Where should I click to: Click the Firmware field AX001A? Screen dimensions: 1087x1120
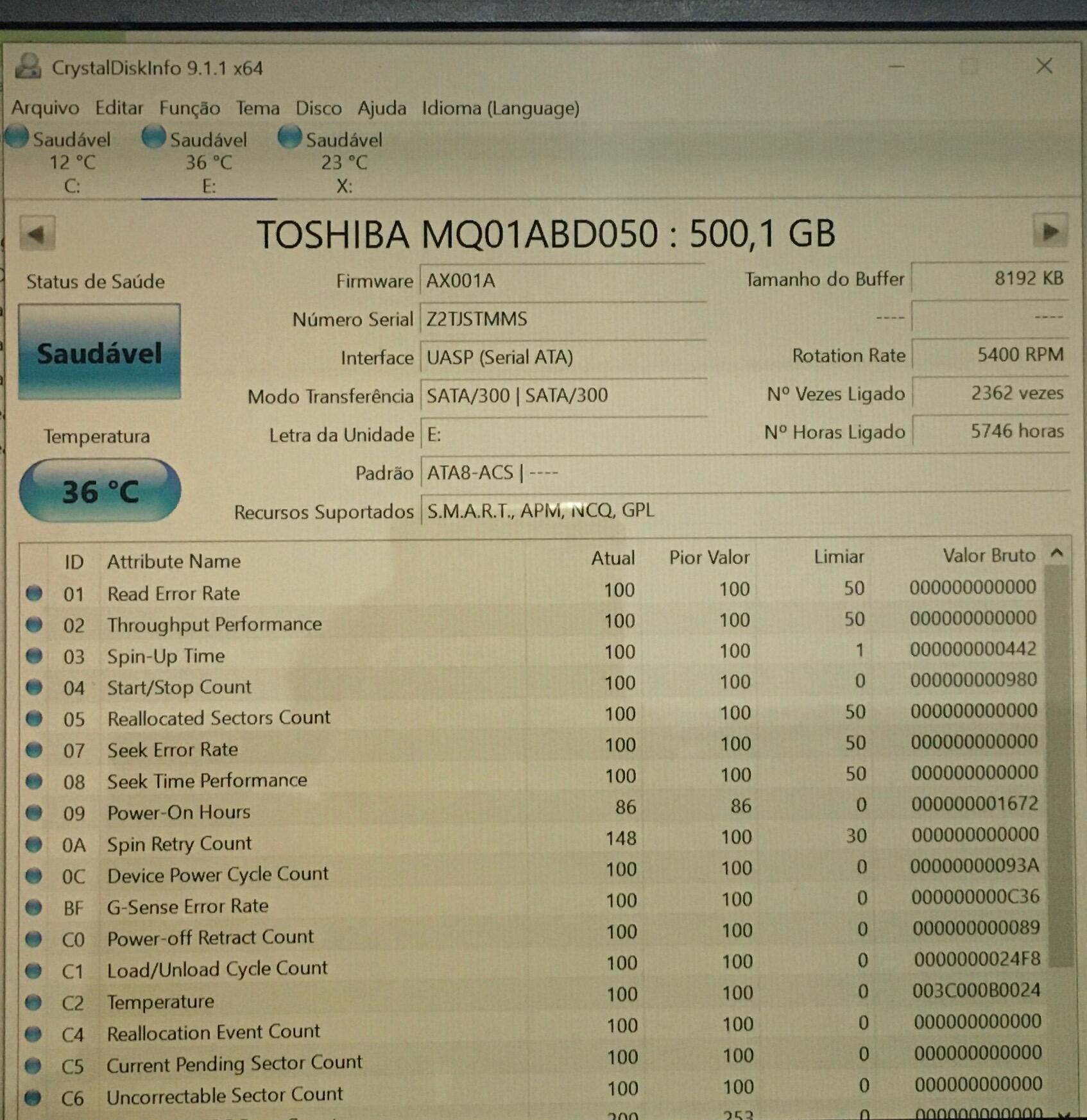click(563, 281)
